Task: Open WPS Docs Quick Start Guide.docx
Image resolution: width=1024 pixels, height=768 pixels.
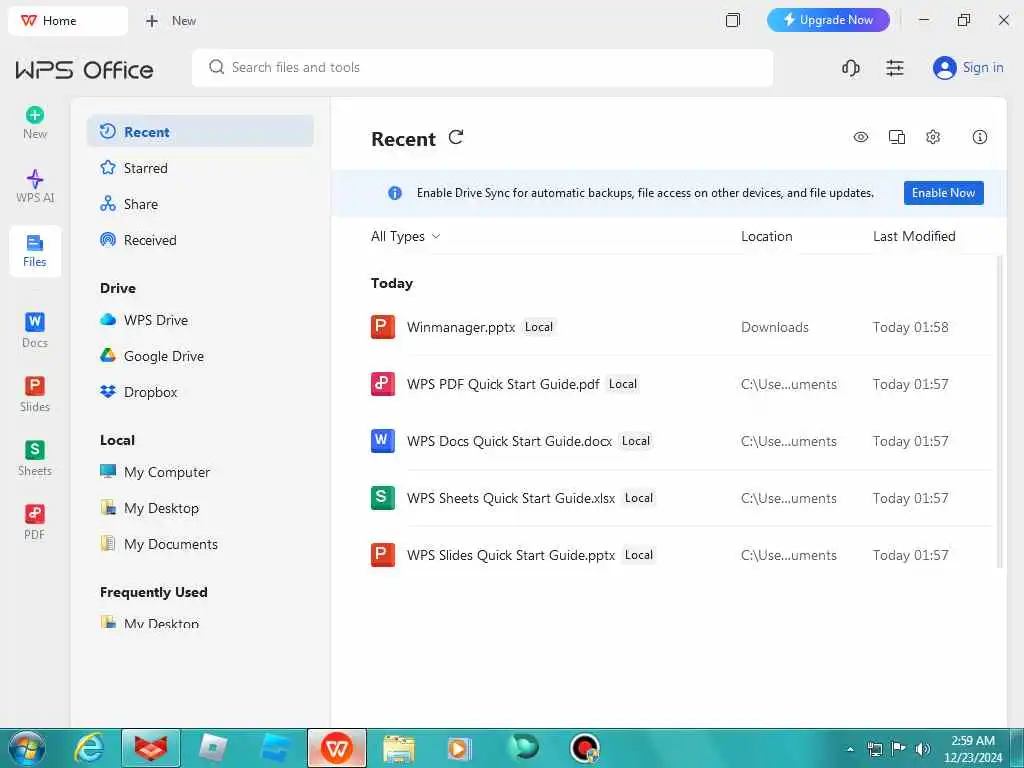Action: coord(509,441)
